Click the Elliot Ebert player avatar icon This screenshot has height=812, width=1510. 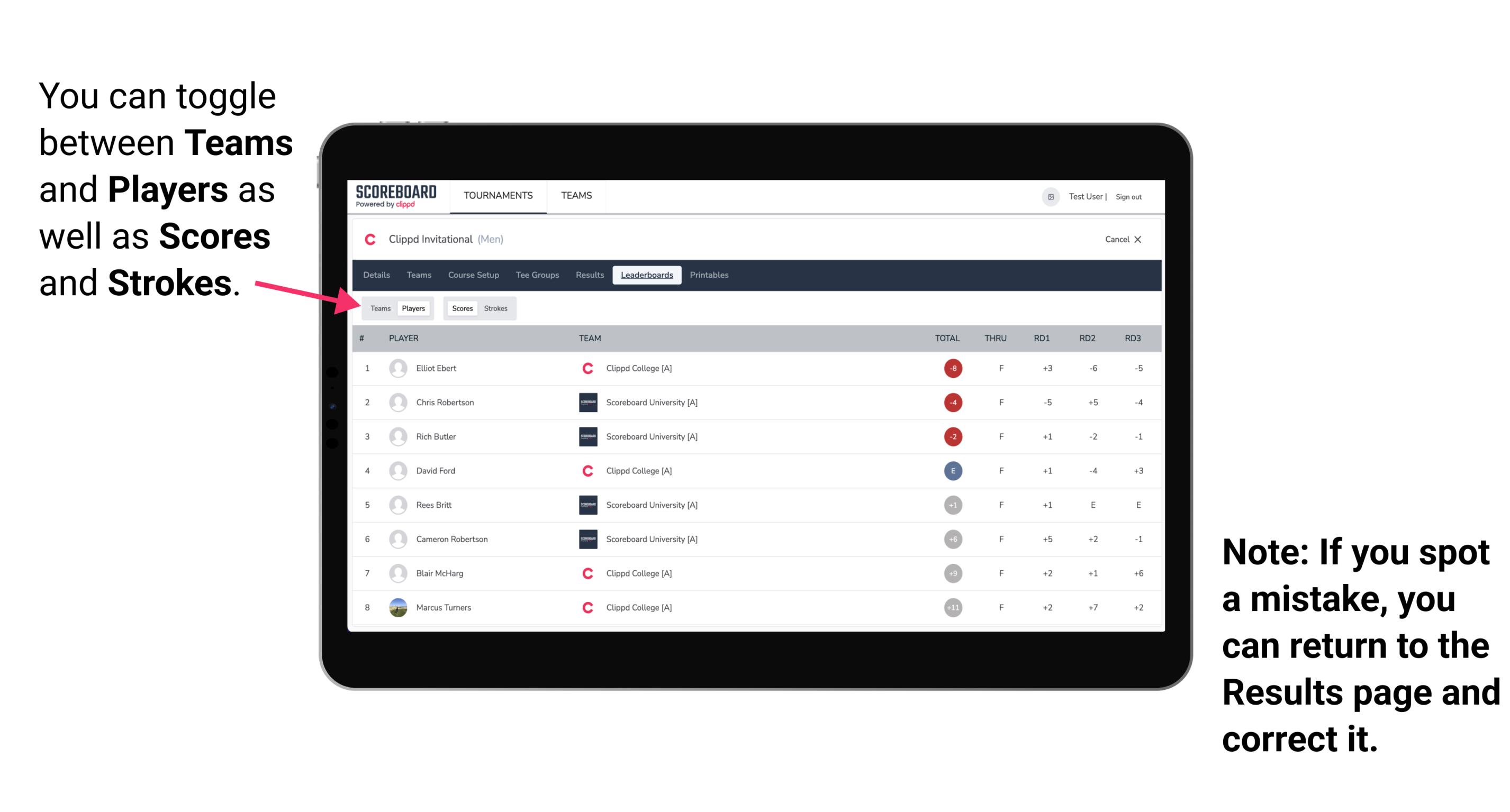pyautogui.click(x=397, y=368)
